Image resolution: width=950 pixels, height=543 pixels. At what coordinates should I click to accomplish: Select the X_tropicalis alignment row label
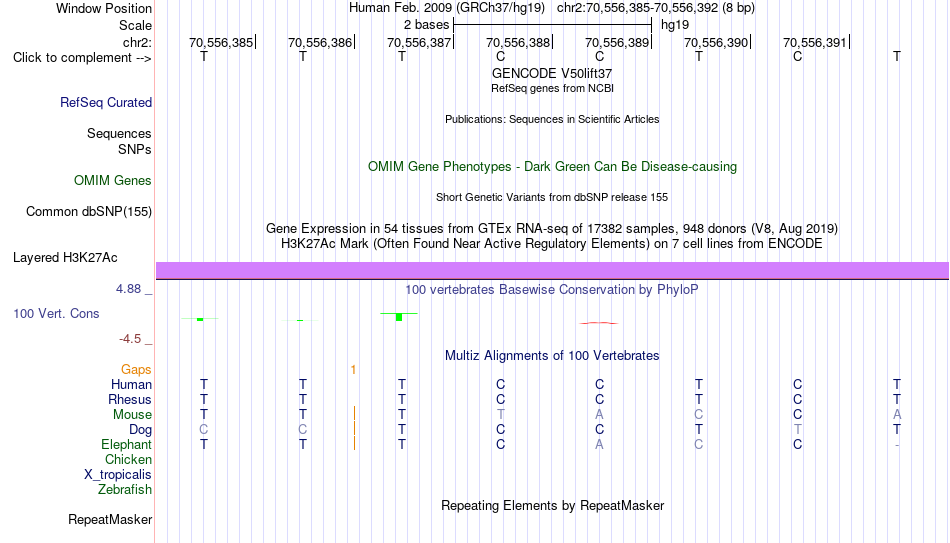tap(118, 475)
